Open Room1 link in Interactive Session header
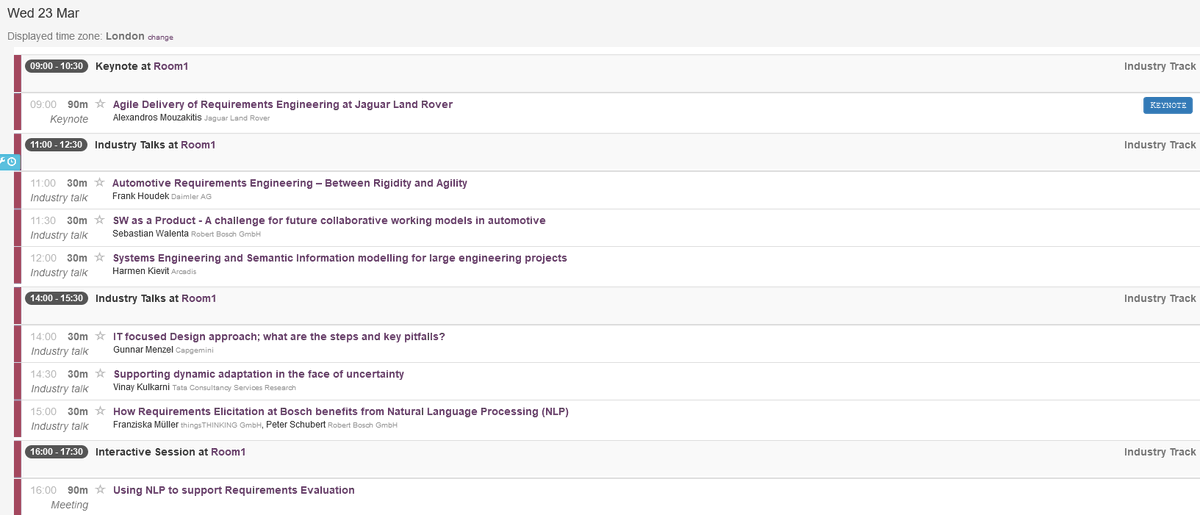This screenshot has width=1200, height=515. [228, 452]
